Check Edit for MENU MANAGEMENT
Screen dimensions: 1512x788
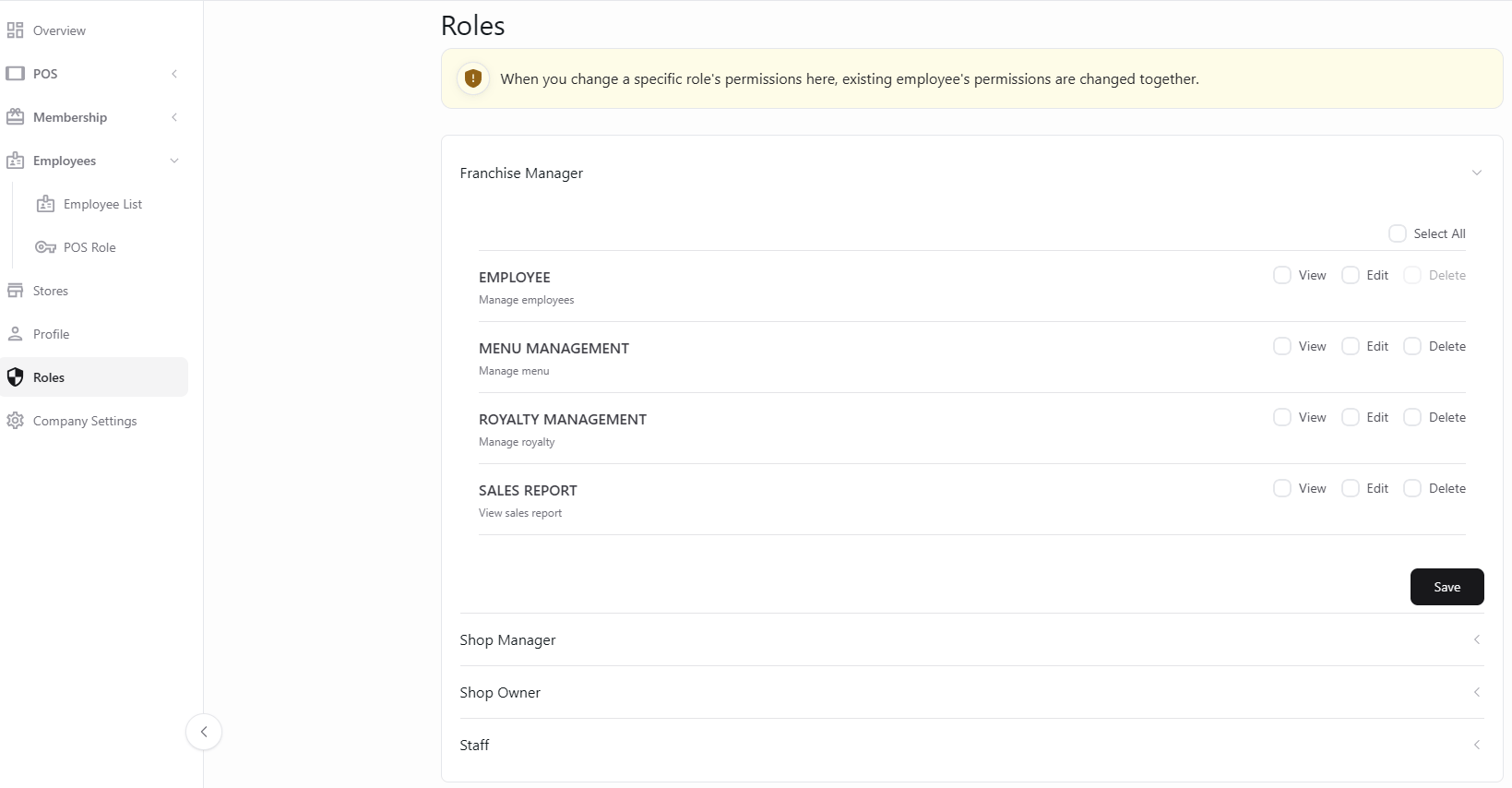click(1351, 346)
